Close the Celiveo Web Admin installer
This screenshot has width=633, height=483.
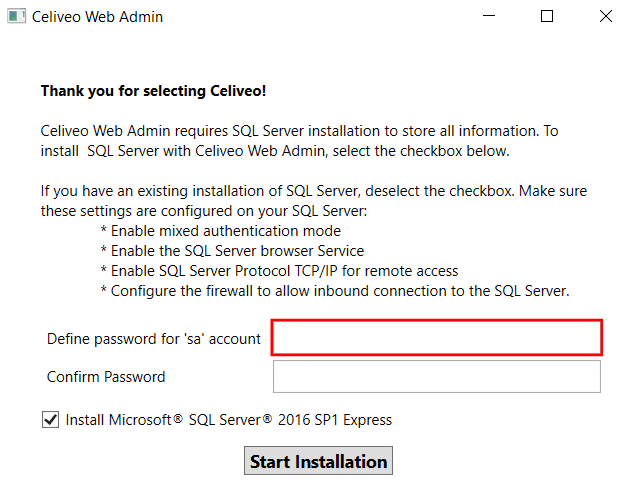(x=605, y=17)
